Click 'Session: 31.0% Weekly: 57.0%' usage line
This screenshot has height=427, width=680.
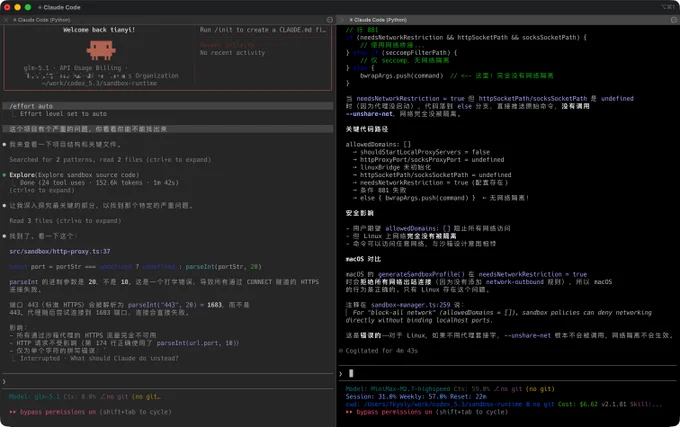(x=416, y=397)
